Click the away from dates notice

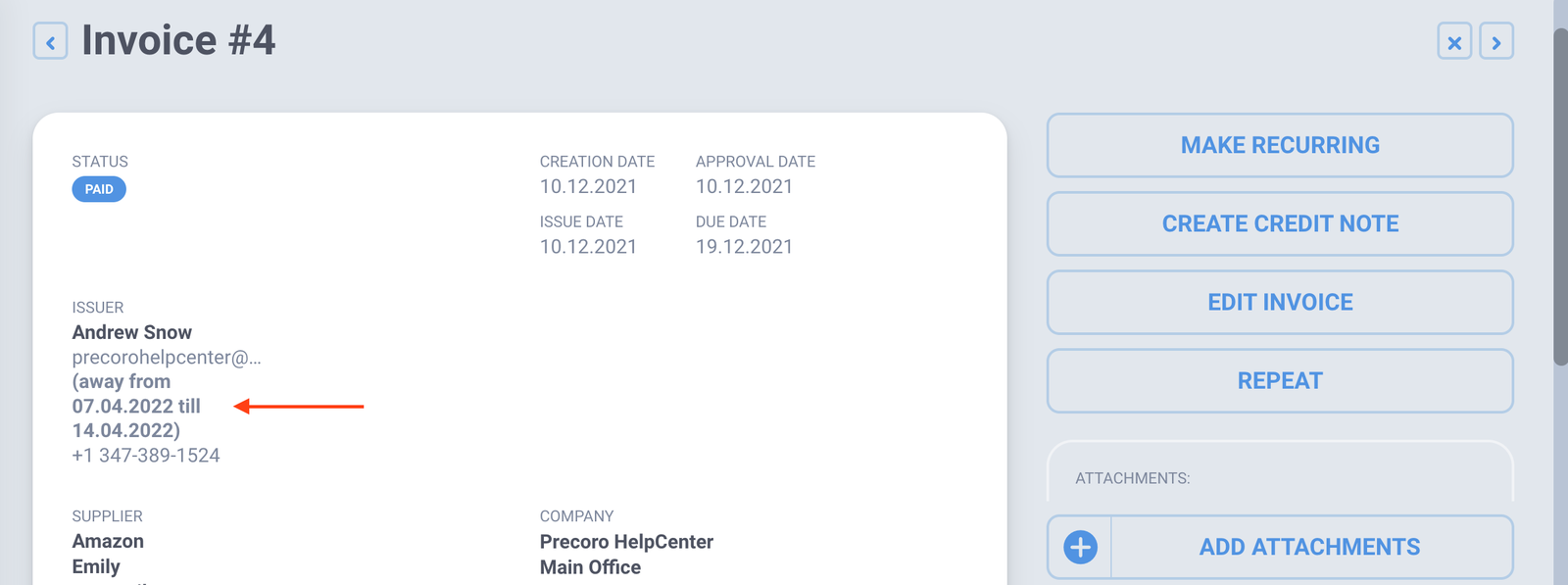[136, 406]
